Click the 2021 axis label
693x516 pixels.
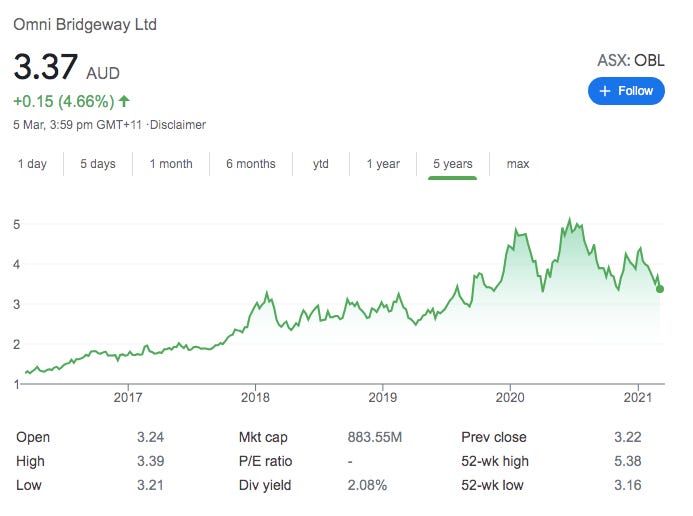click(638, 397)
